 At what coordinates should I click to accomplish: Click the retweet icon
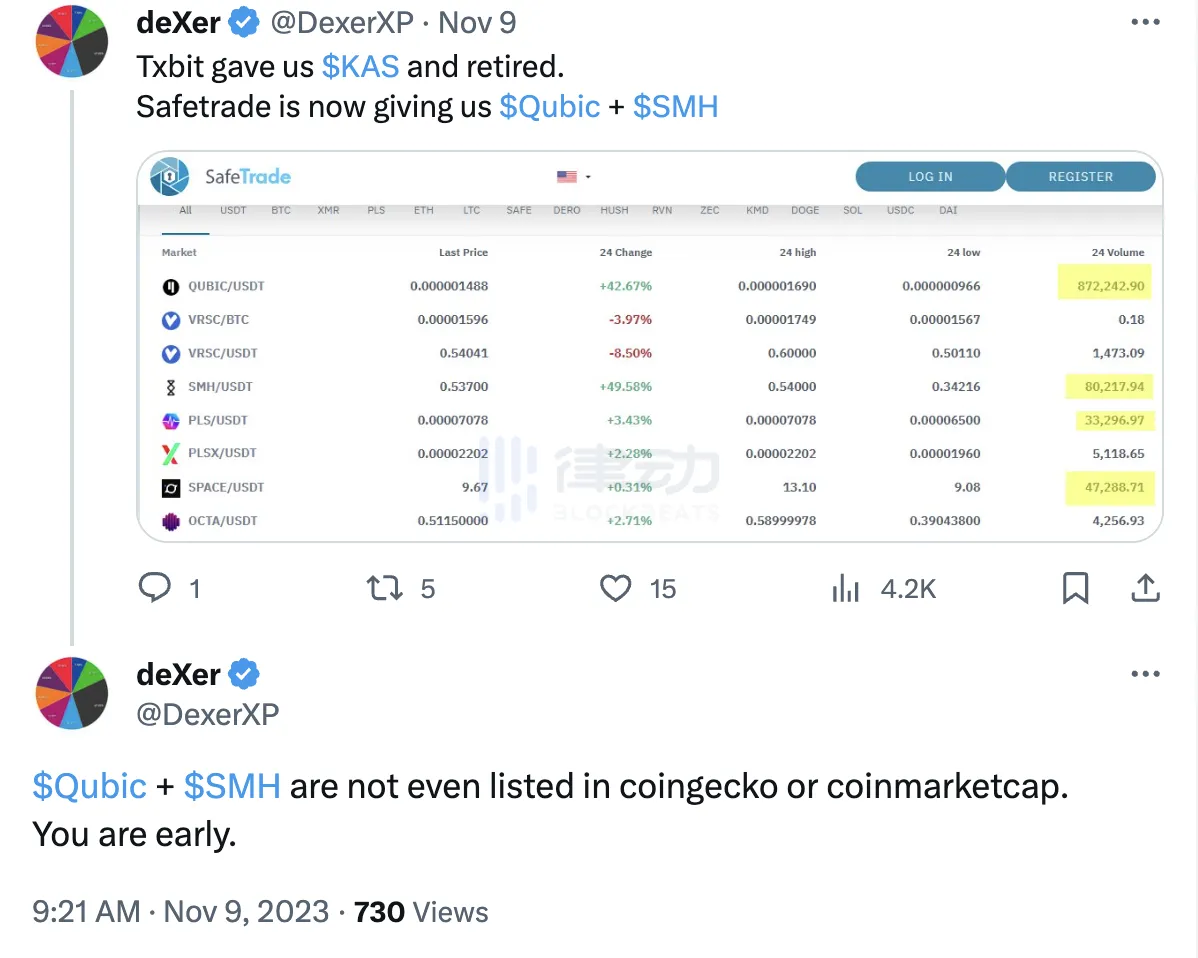[x=384, y=588]
